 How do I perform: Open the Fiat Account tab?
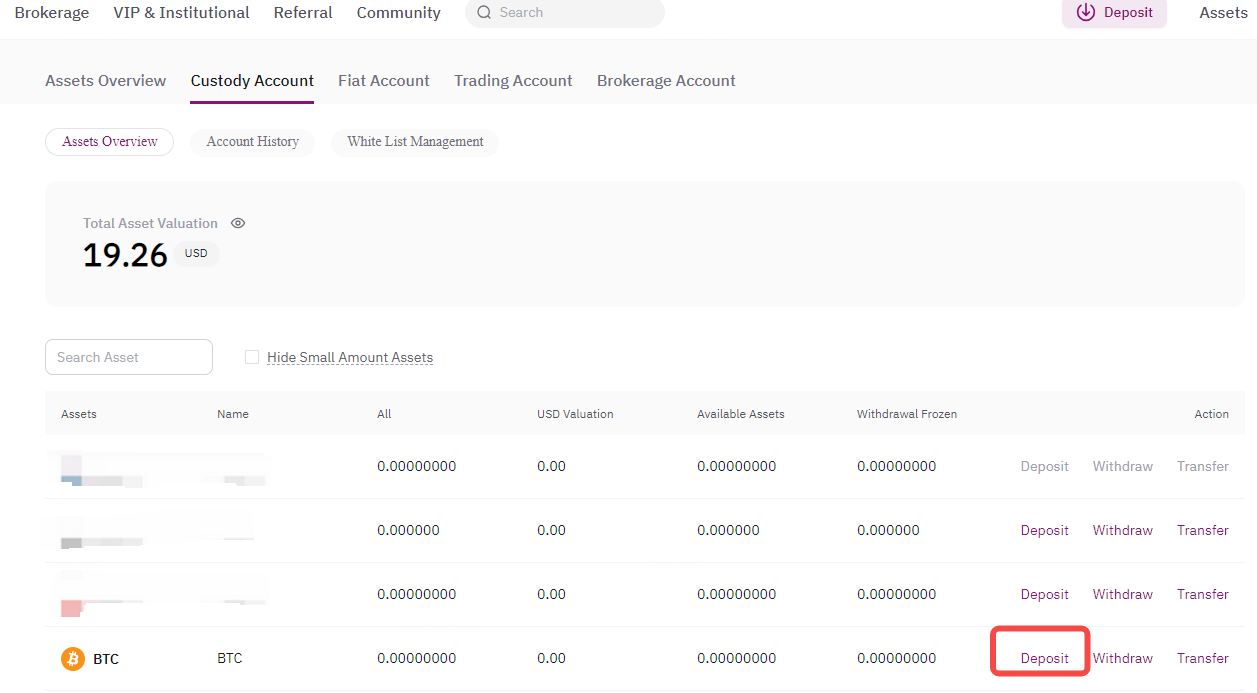384,80
